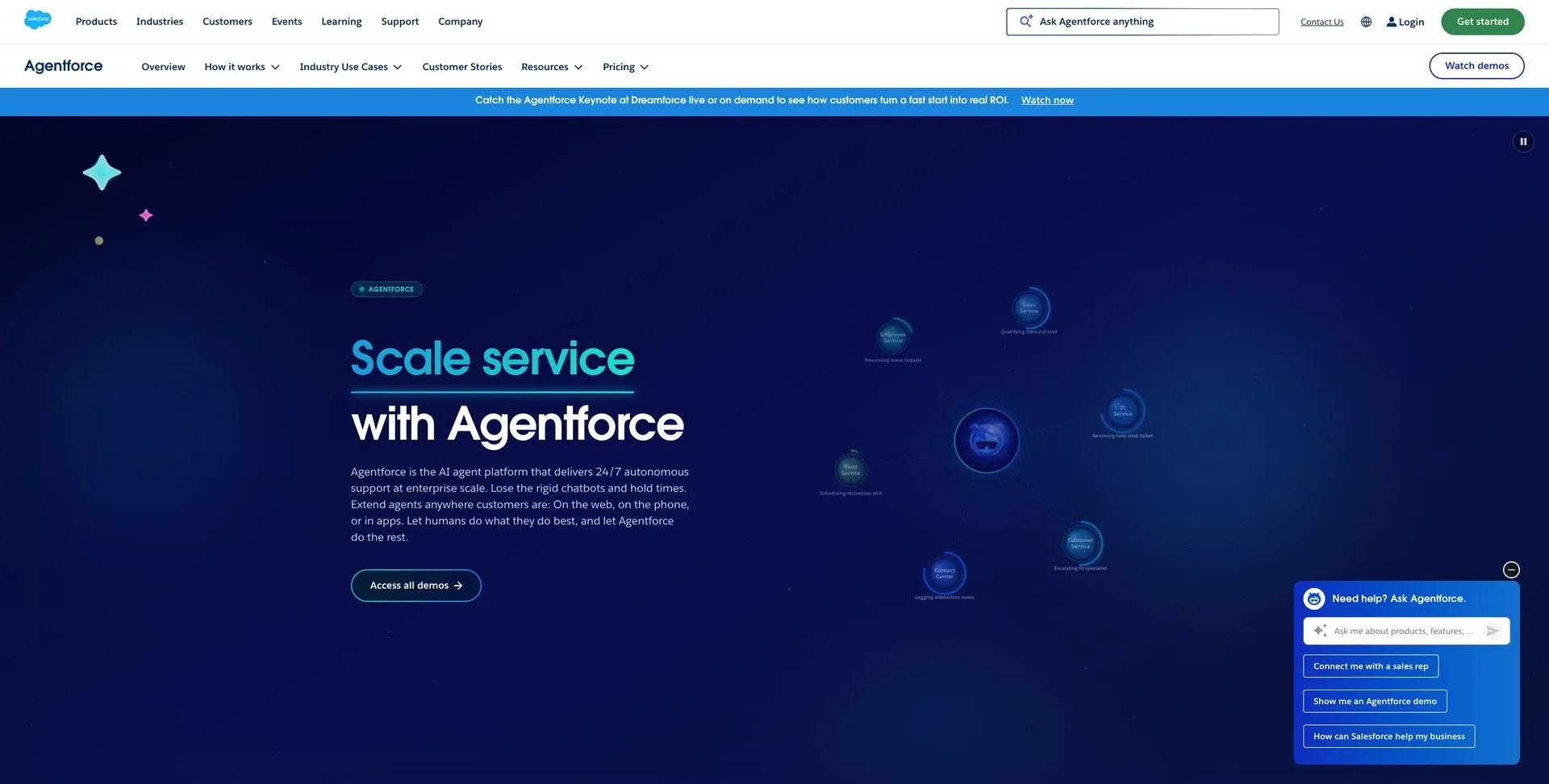
Task: Click the Login user icon
Action: pyautogui.click(x=1392, y=22)
